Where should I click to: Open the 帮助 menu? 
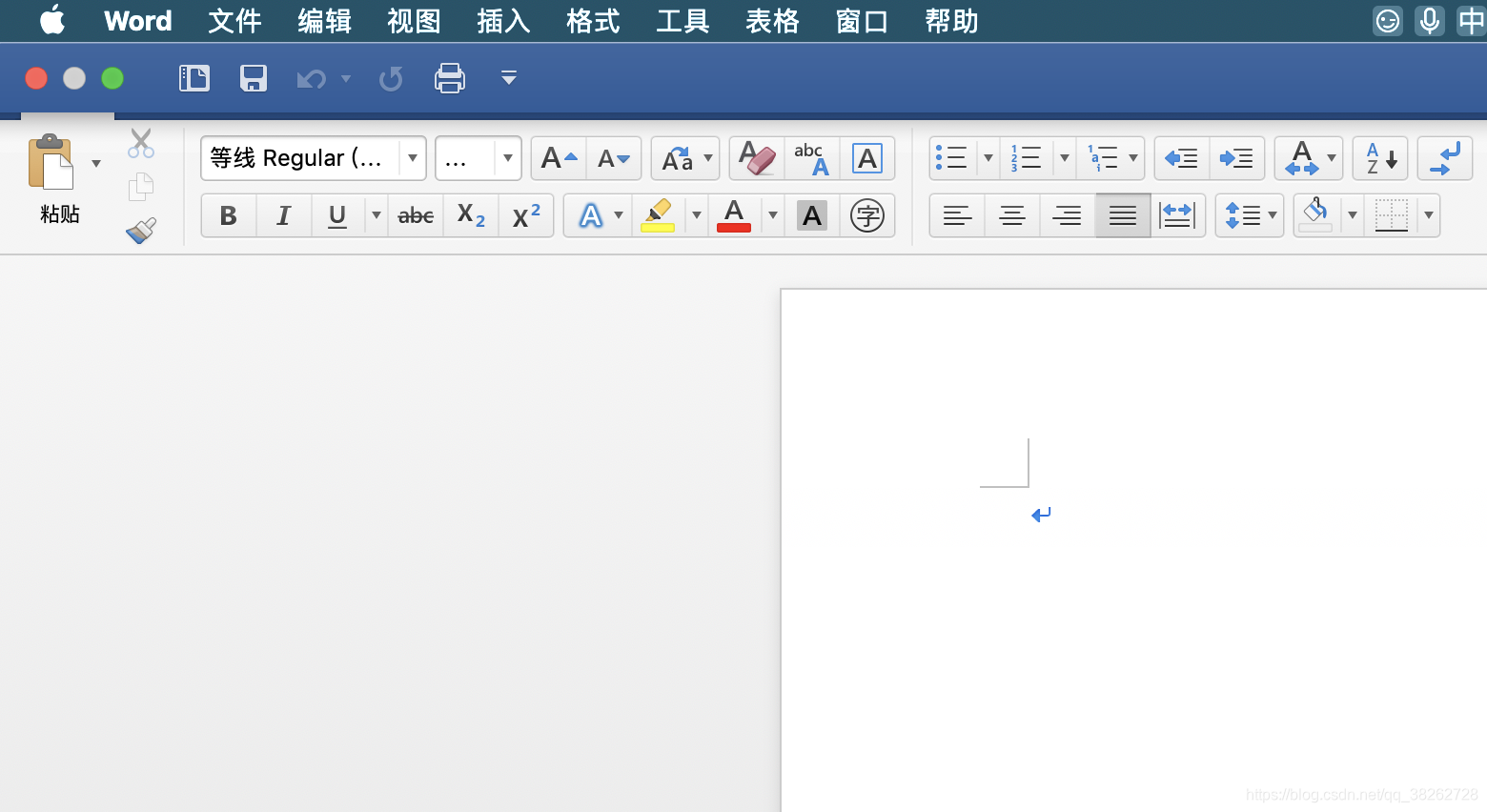pos(951,21)
